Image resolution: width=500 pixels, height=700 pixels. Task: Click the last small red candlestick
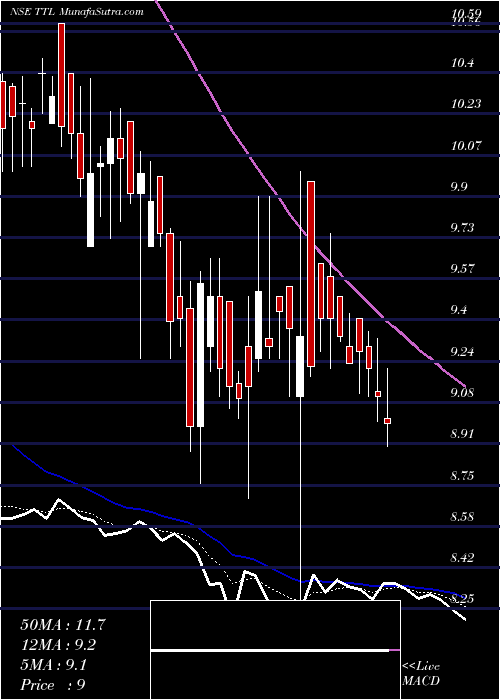(x=388, y=421)
